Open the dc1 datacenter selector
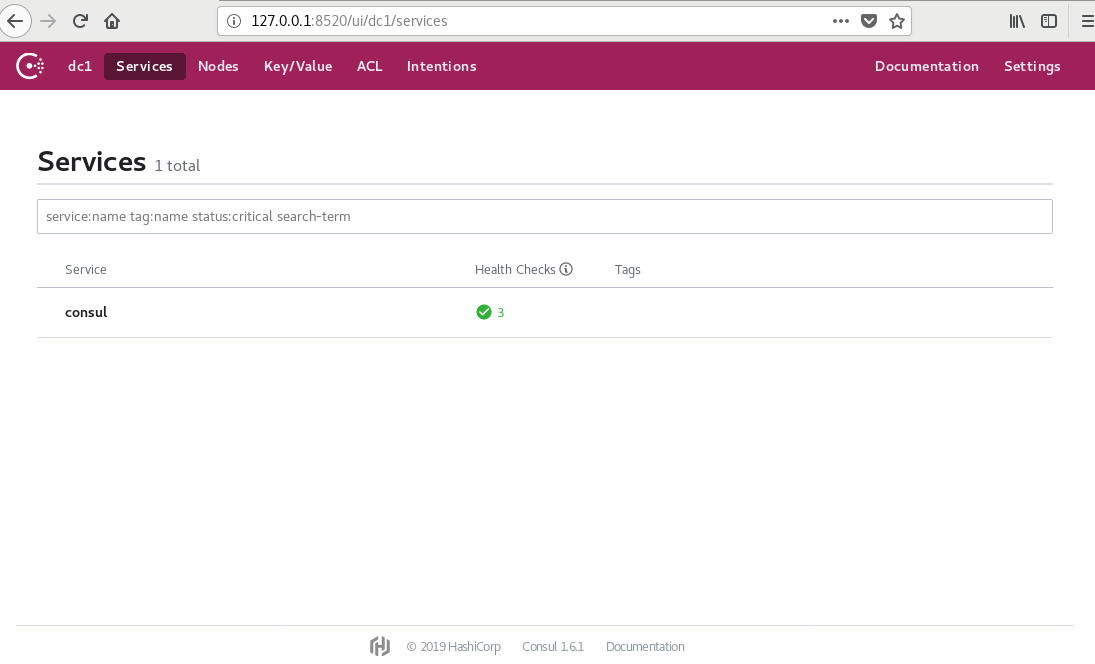This screenshot has width=1095, height=664. pos(80,66)
